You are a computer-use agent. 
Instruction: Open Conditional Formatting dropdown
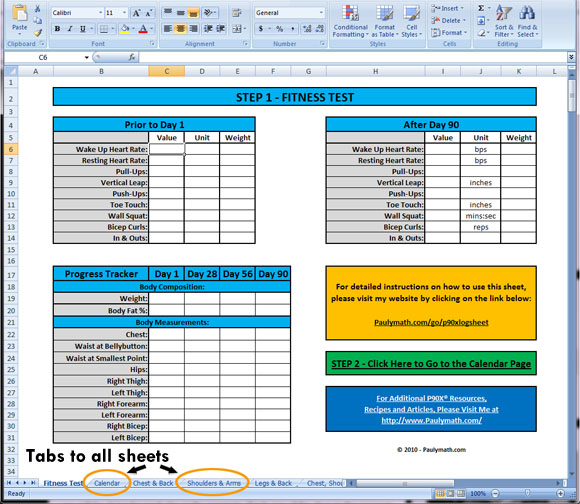click(350, 21)
